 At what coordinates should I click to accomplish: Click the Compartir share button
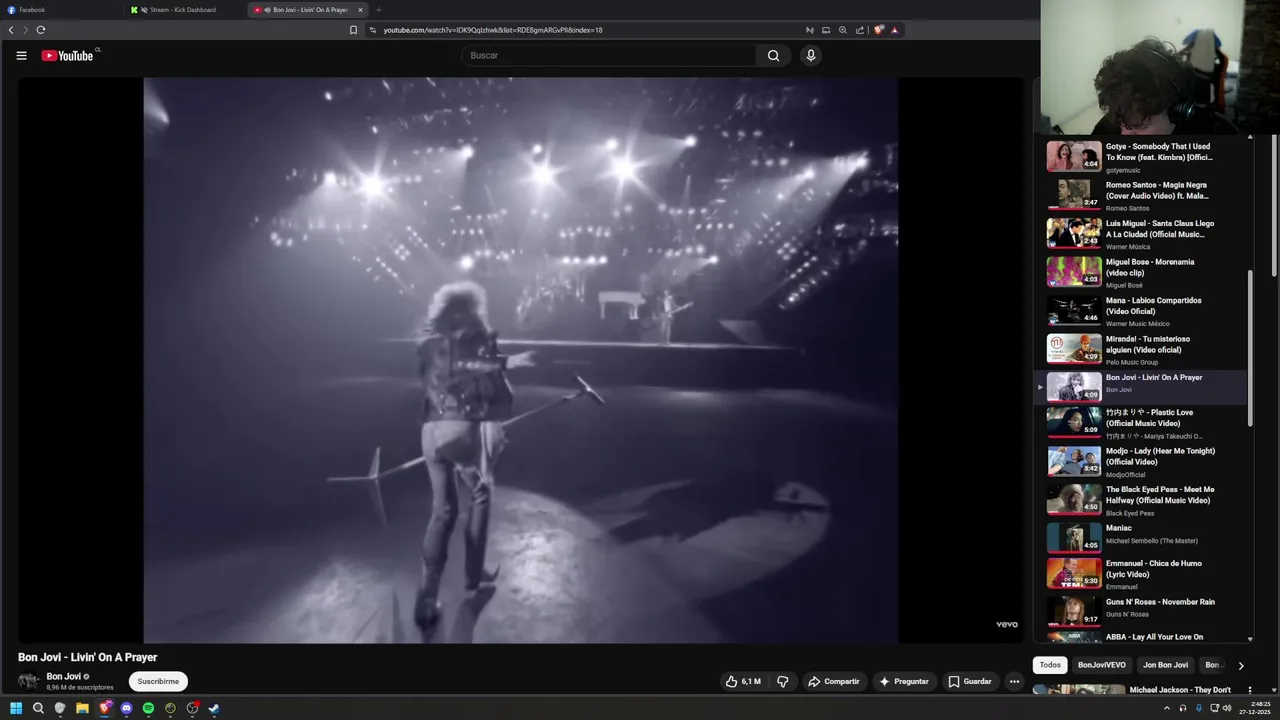coord(834,682)
